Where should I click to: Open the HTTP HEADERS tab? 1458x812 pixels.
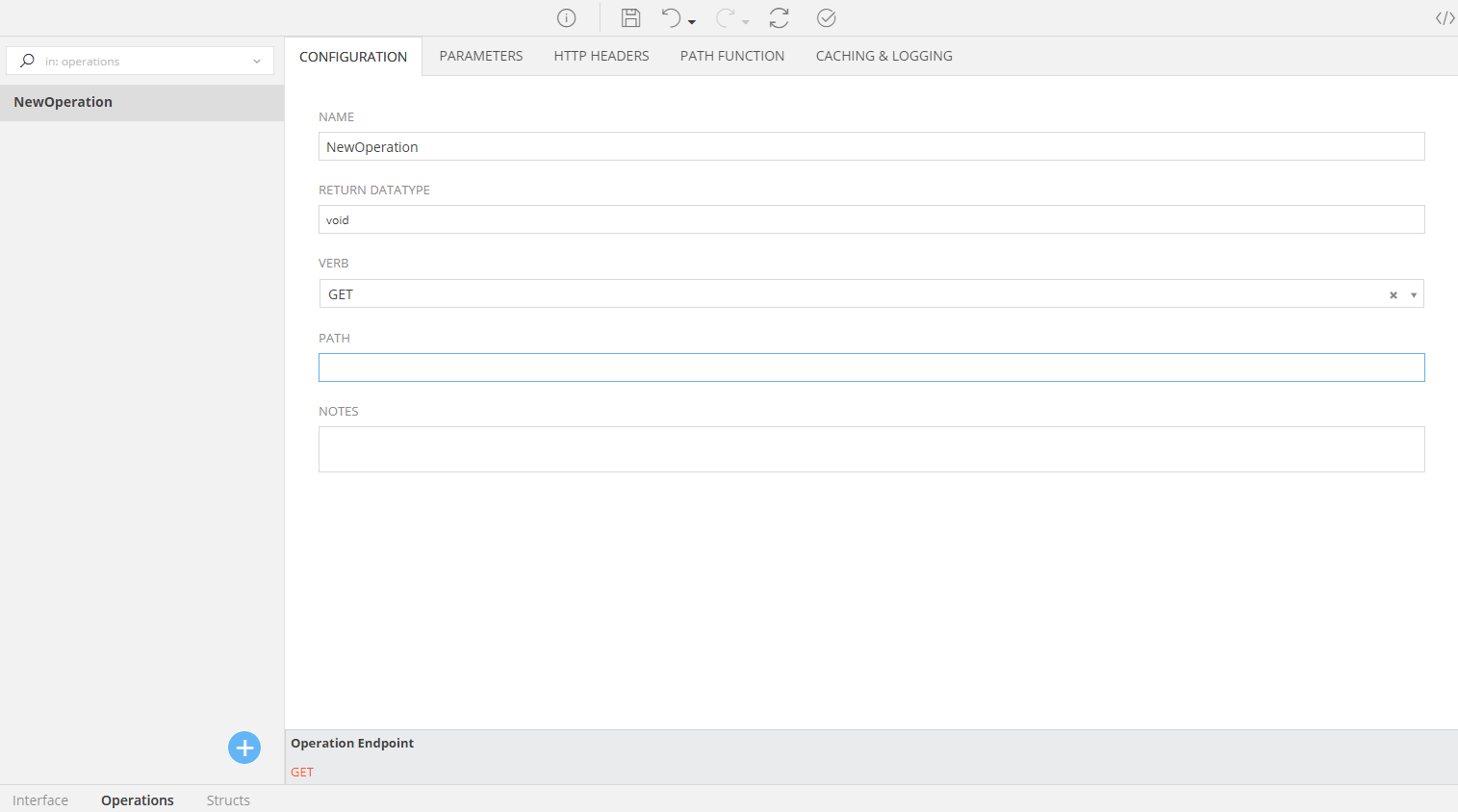click(x=601, y=56)
